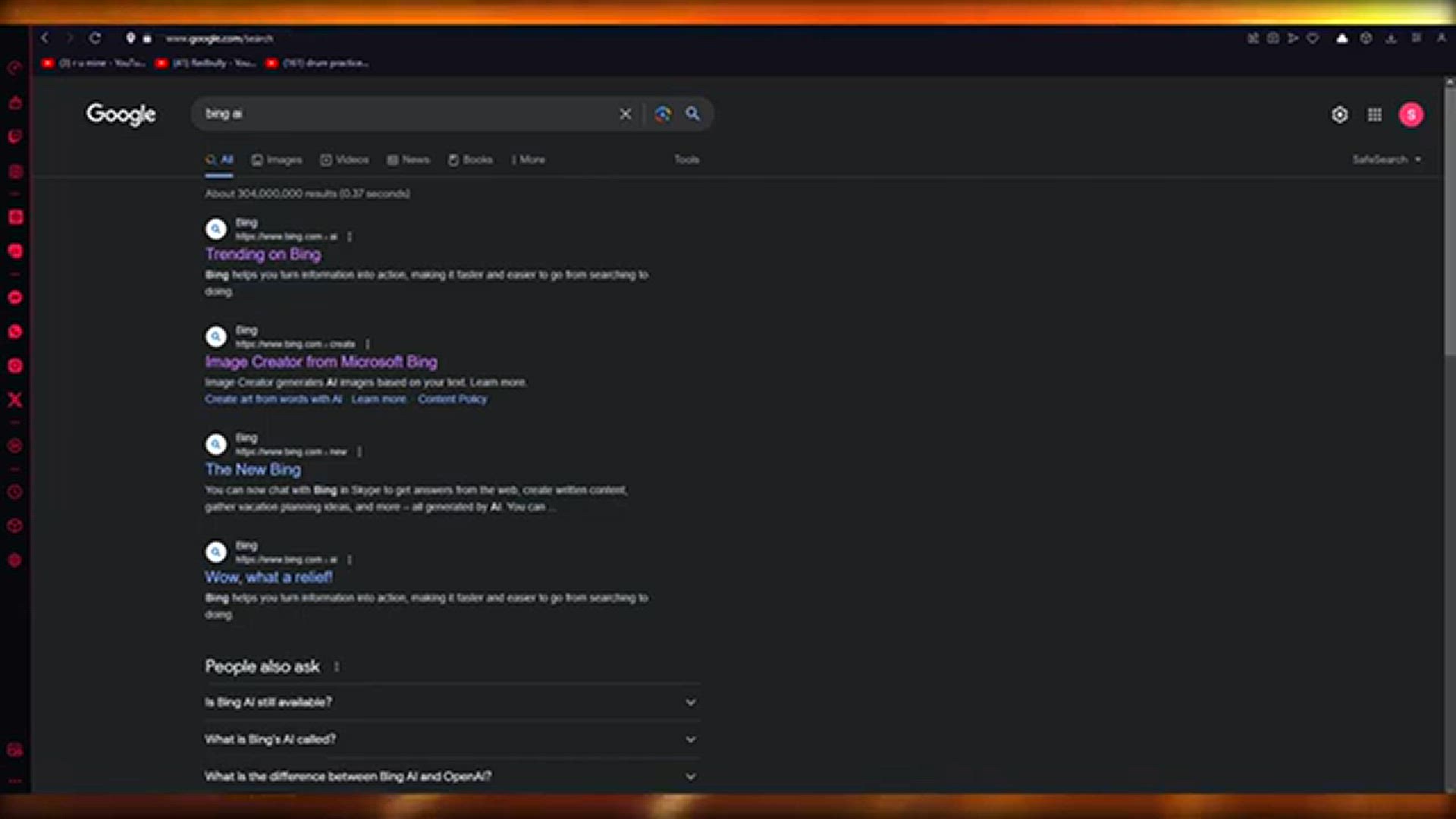Click 'Create art from words with AI' sitelink
Viewport: 1456px width, 819px height.
click(274, 400)
